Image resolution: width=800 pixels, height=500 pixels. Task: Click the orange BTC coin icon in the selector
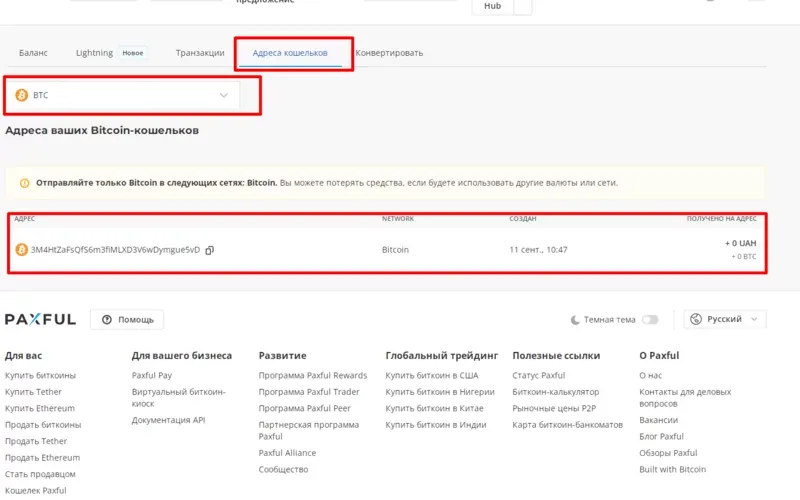(x=21, y=95)
